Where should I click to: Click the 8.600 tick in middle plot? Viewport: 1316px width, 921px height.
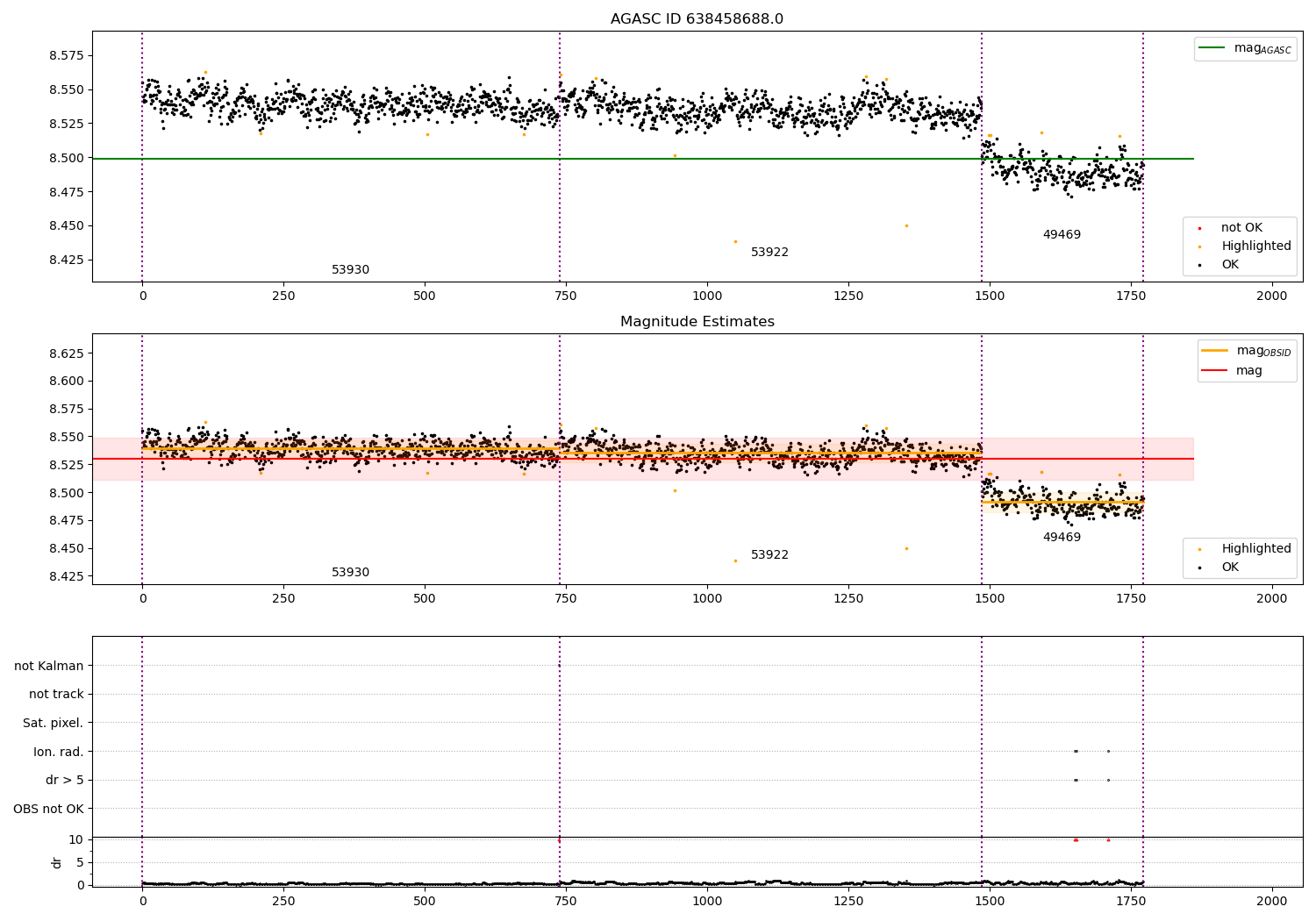[66, 382]
